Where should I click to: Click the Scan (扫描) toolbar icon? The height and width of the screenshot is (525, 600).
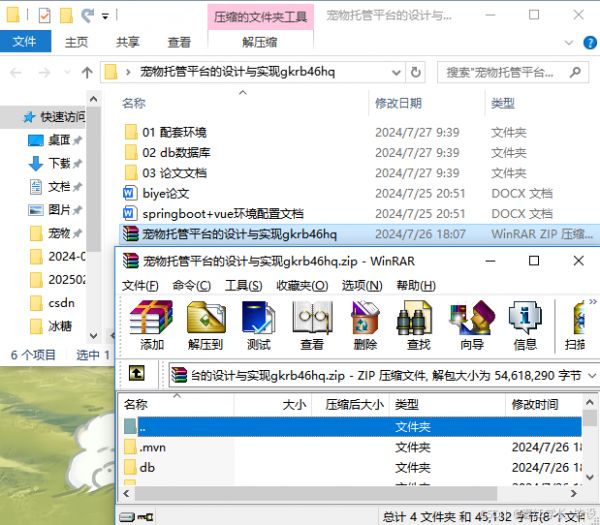[576, 325]
